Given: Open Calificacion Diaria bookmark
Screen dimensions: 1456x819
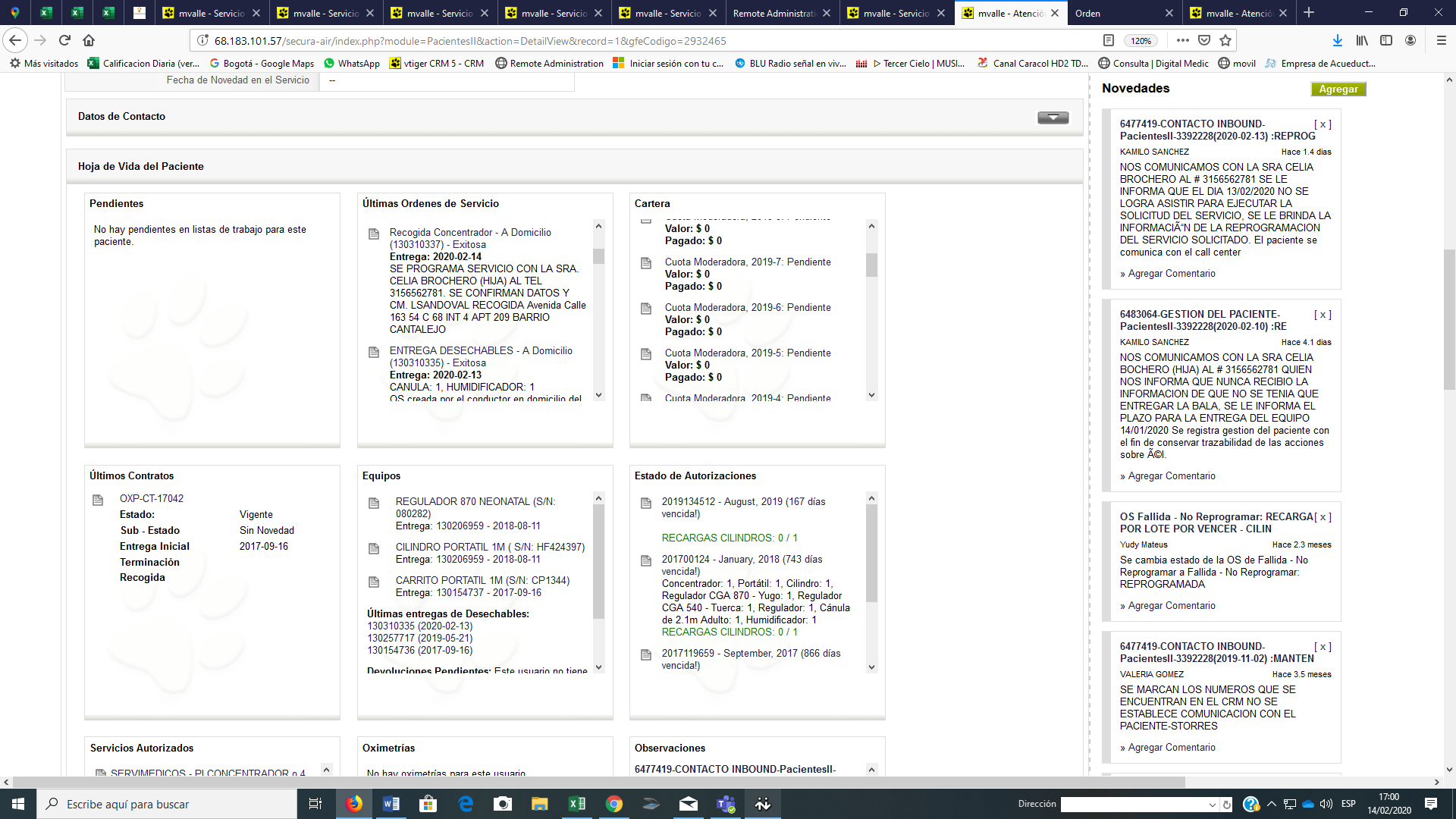Looking at the screenshot, I should click(x=143, y=64).
